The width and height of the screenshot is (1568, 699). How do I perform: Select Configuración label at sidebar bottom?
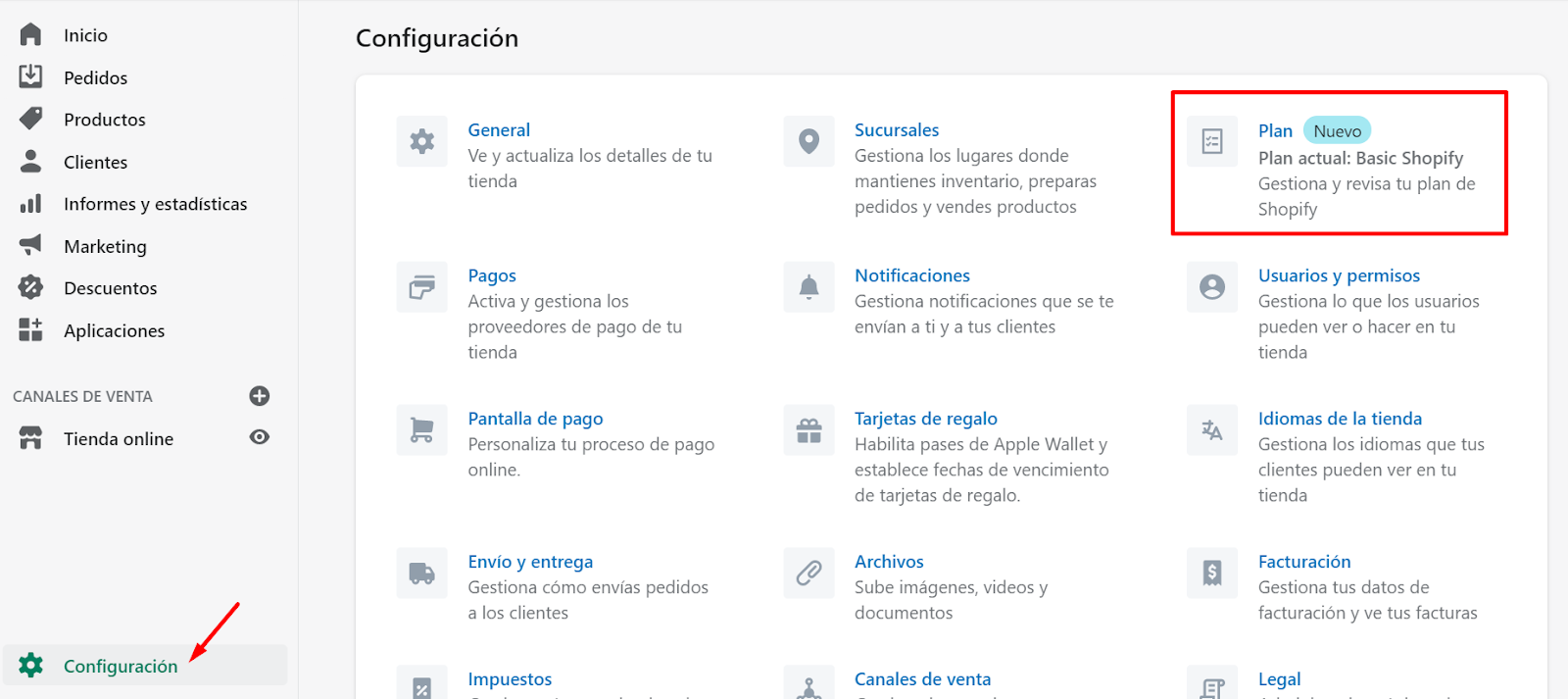tap(121, 666)
